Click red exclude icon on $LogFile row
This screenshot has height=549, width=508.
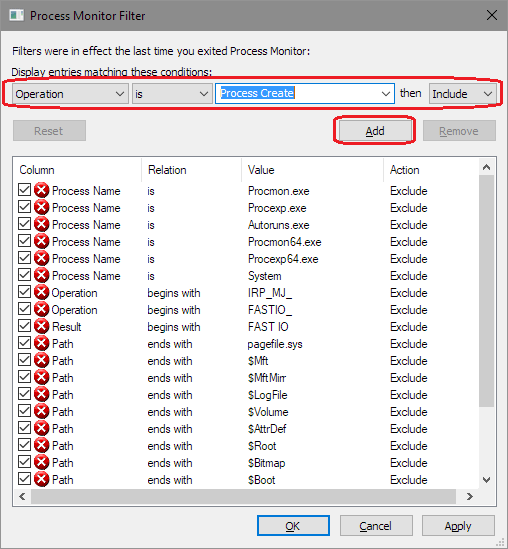pyautogui.click(x=41, y=395)
